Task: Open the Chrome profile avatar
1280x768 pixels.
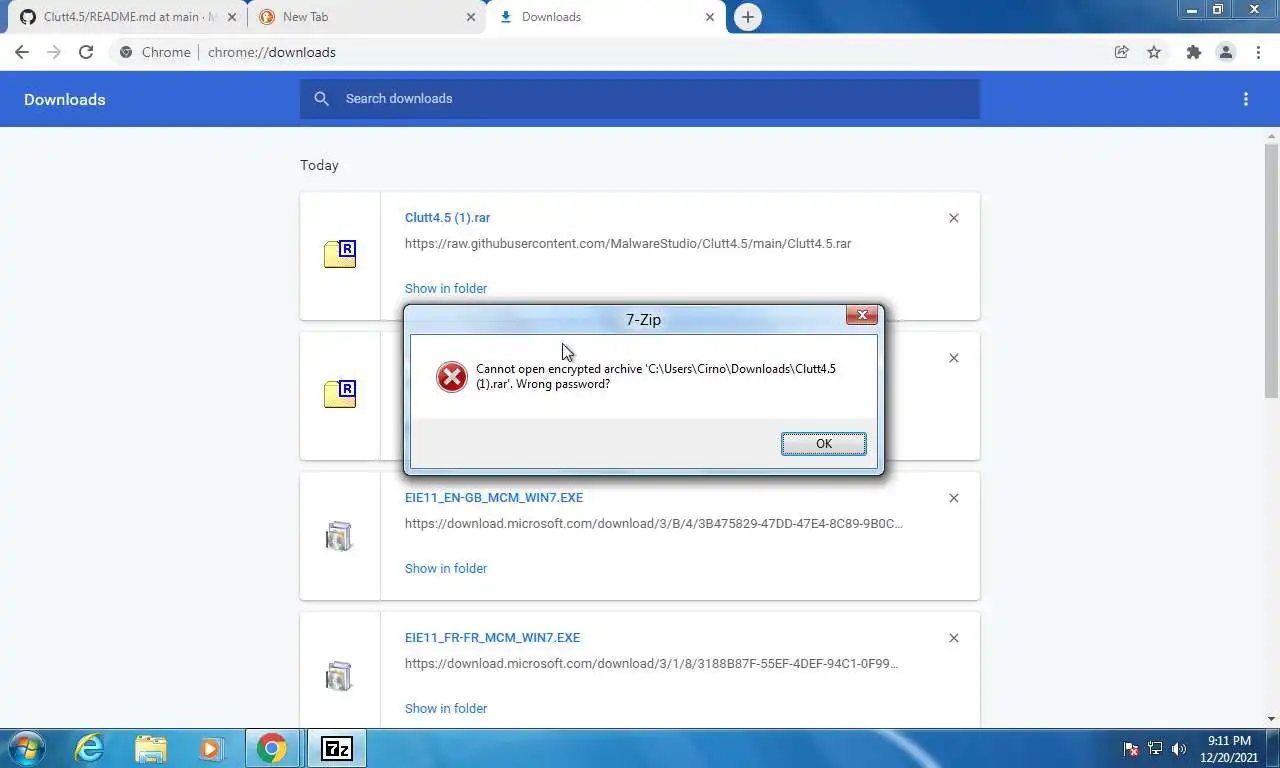Action: (x=1226, y=52)
